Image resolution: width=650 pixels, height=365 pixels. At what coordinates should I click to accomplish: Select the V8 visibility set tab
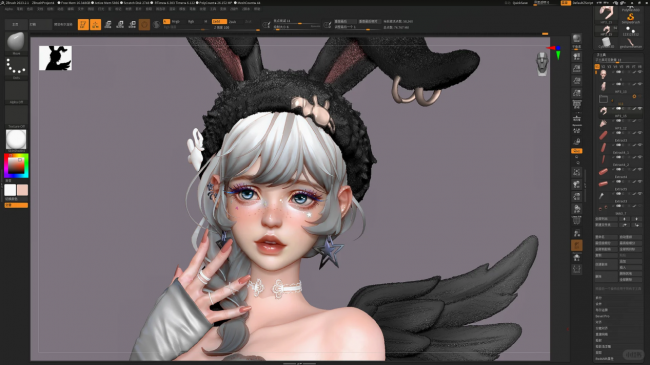tap(640, 66)
